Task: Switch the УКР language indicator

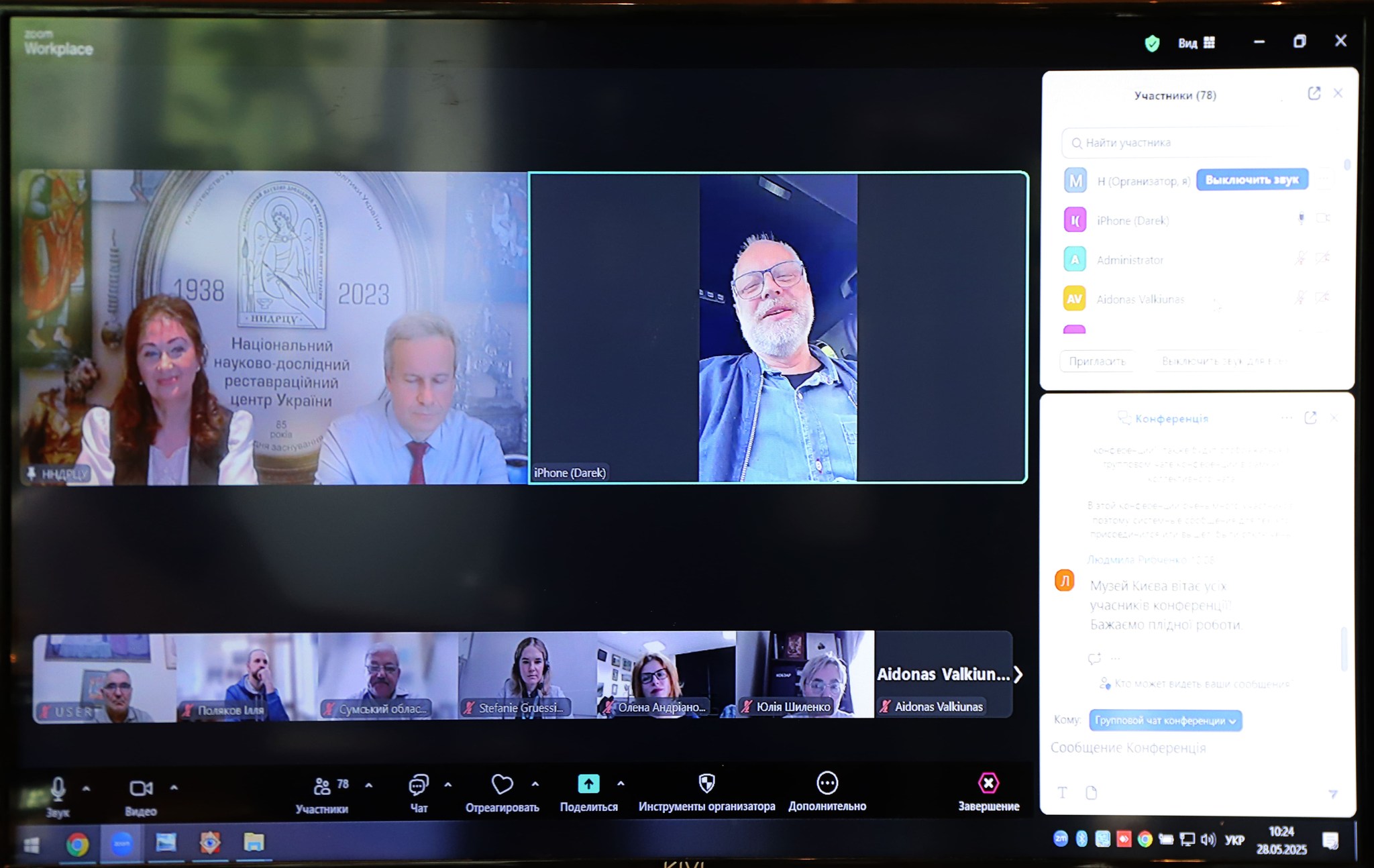Action: [1234, 840]
